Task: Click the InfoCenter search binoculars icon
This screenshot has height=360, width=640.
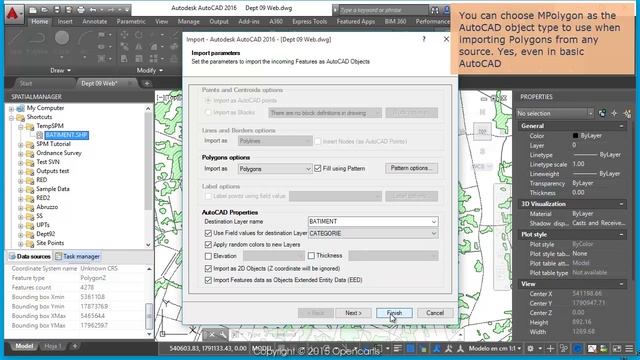Action: [x=435, y=10]
